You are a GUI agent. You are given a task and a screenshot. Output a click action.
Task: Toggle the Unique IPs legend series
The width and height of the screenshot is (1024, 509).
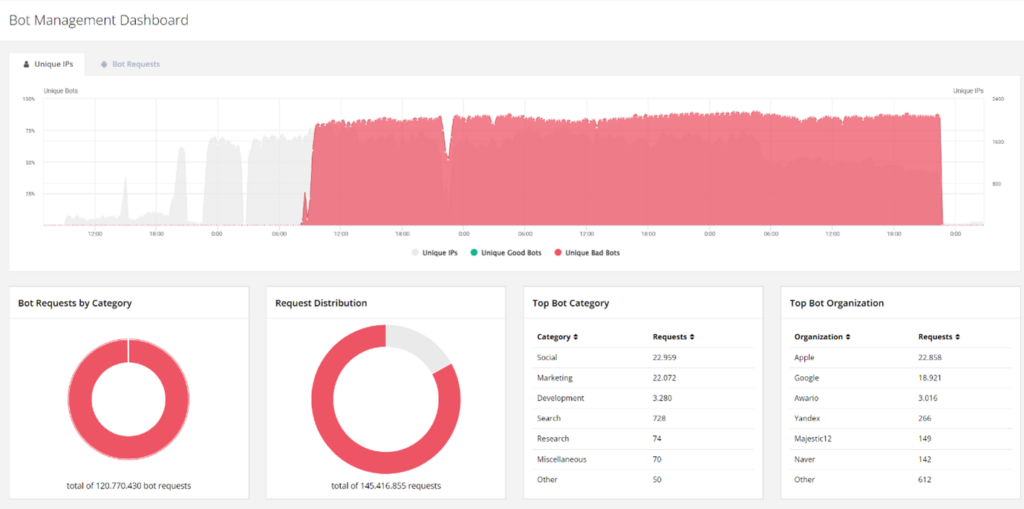[x=435, y=253]
